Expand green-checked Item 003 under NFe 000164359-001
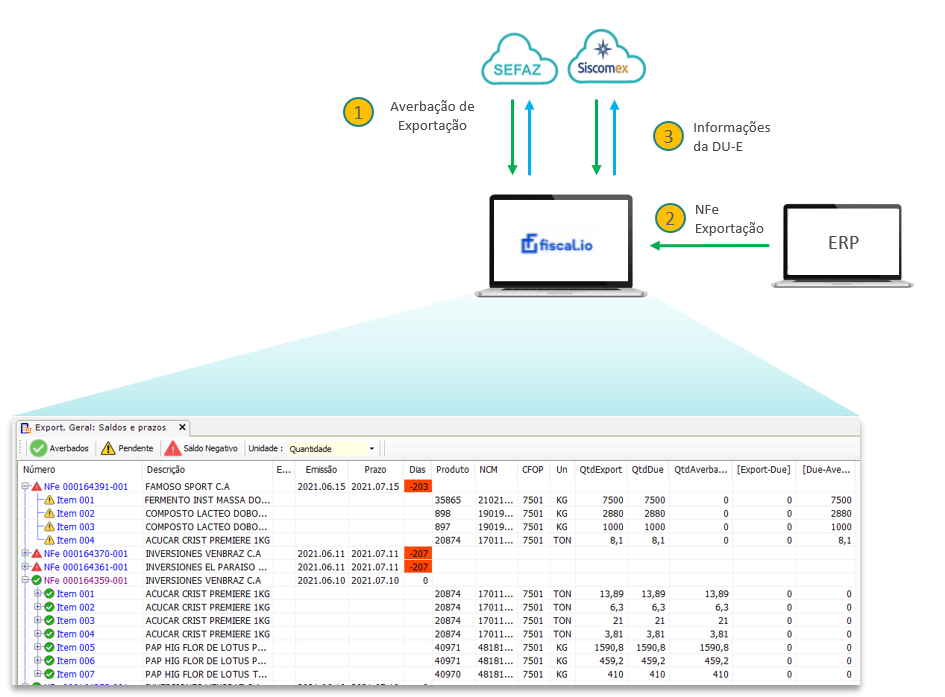This screenshot has height=697, width=945. point(38,620)
